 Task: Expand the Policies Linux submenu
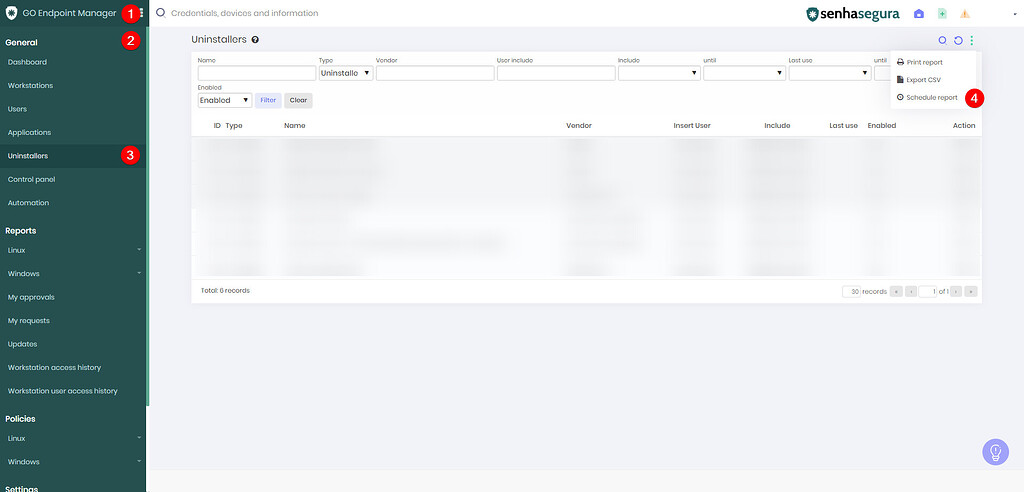click(x=74, y=438)
